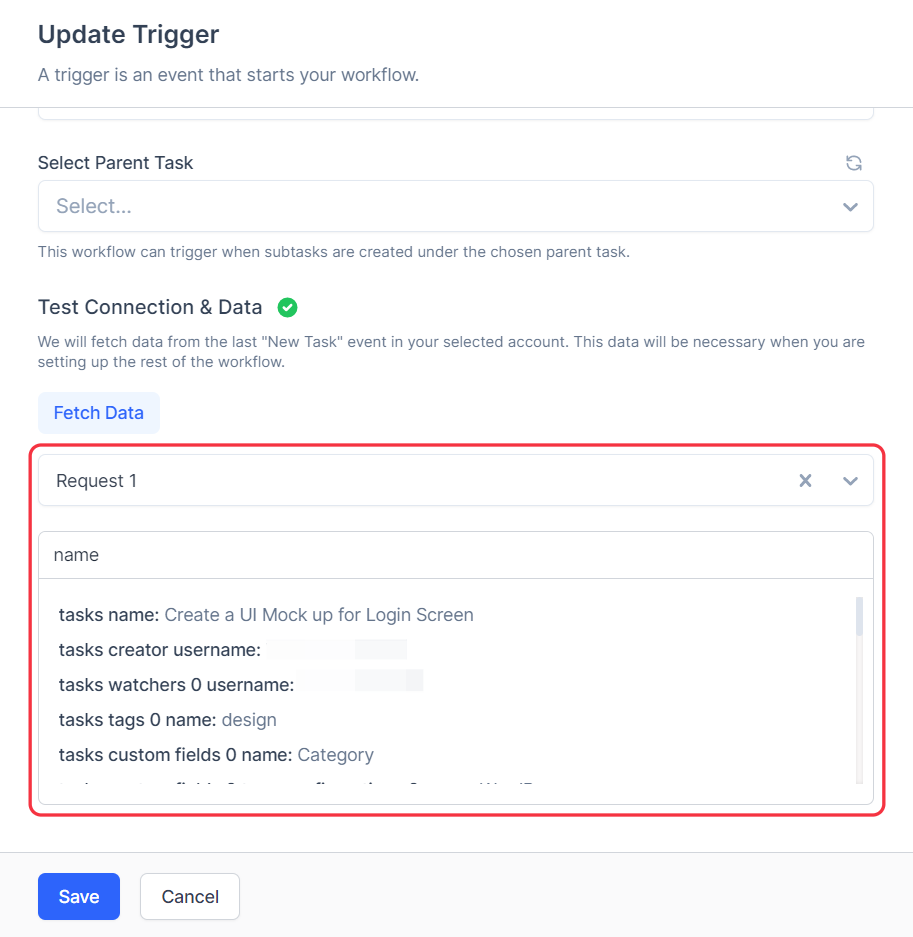Focus the search field containing "name"
Viewport: 913px width, 937px height.
tap(455, 555)
